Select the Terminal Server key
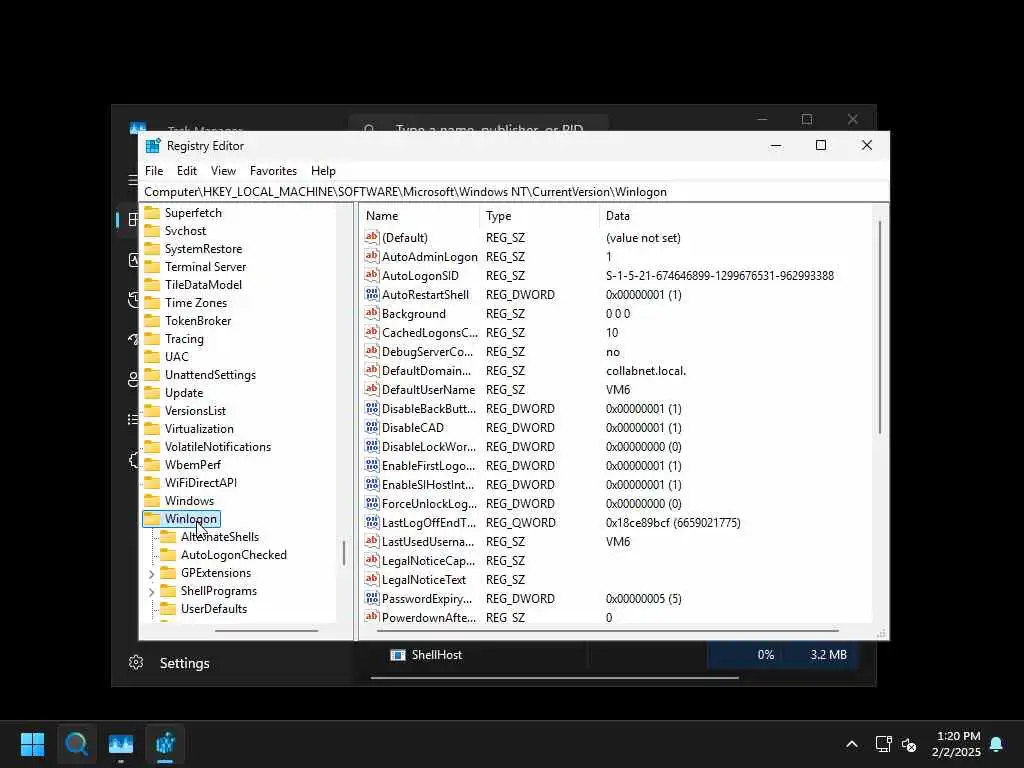The width and height of the screenshot is (1024, 768). point(205,266)
